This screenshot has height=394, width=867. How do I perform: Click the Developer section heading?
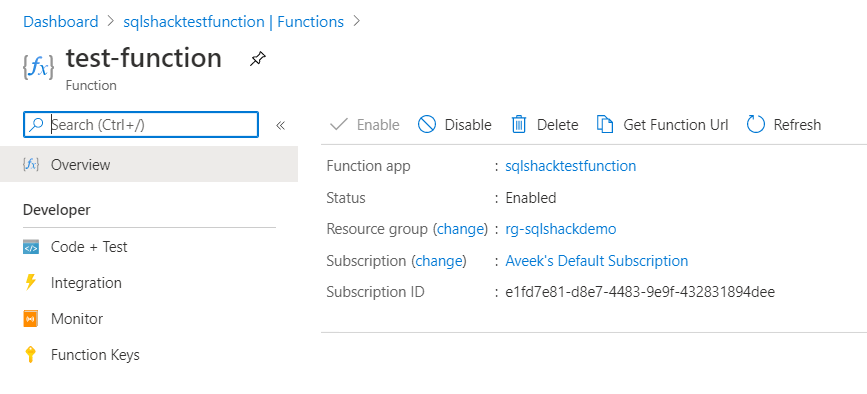pos(57,210)
